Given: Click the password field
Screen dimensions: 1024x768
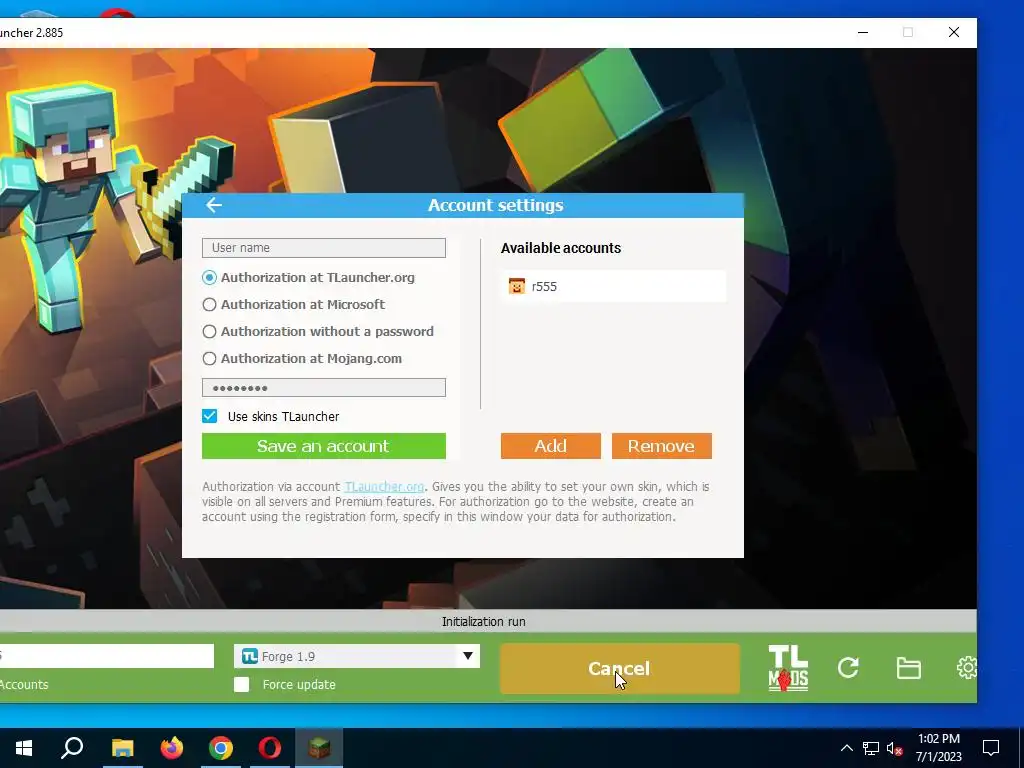Looking at the screenshot, I should [324, 388].
